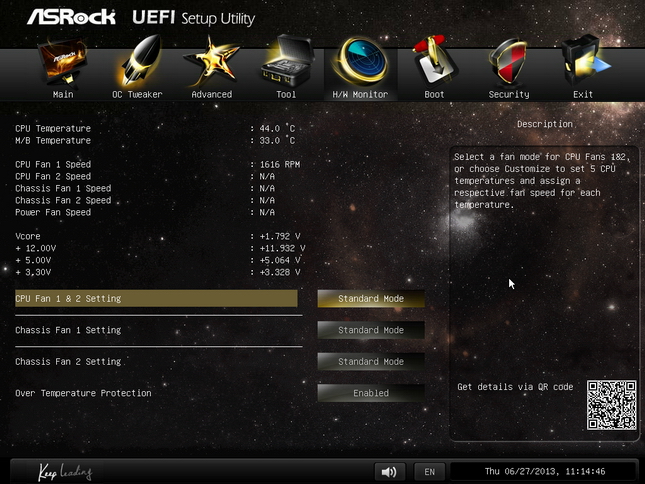Open the Security shield icon
Screen dimensions: 645x484
click(508, 62)
